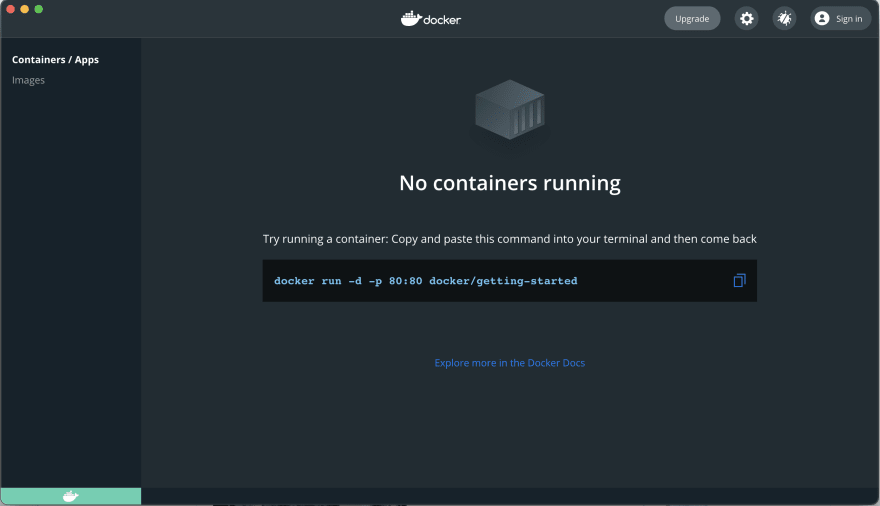Viewport: 880px width, 506px height.
Task: Copy the docker run command
Action: click(739, 280)
